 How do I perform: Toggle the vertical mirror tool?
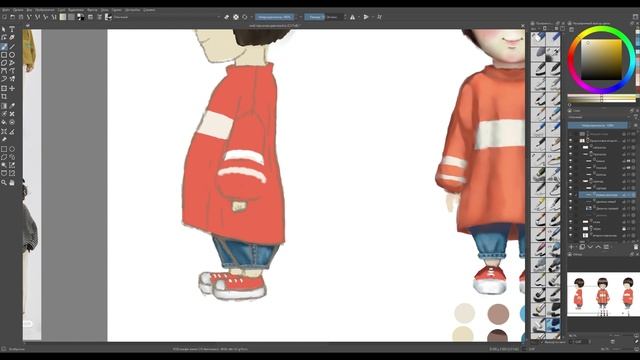pyautogui.click(x=366, y=17)
